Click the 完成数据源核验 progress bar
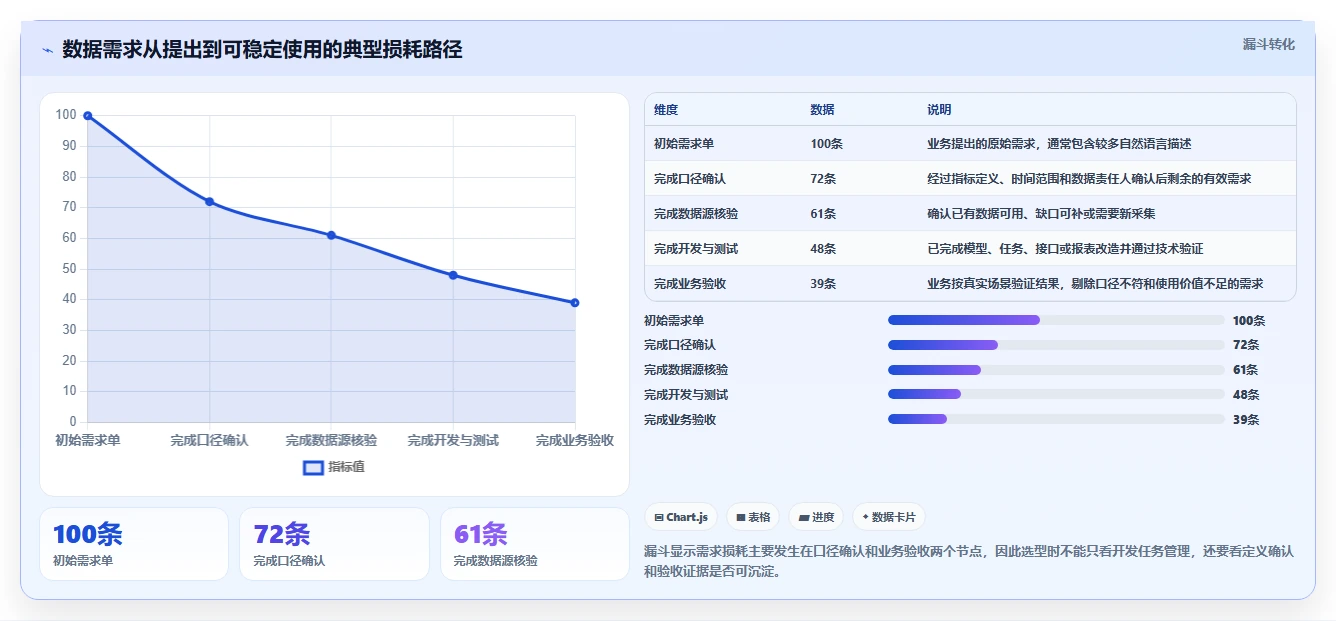The image size is (1336, 621). (x=1056, y=370)
